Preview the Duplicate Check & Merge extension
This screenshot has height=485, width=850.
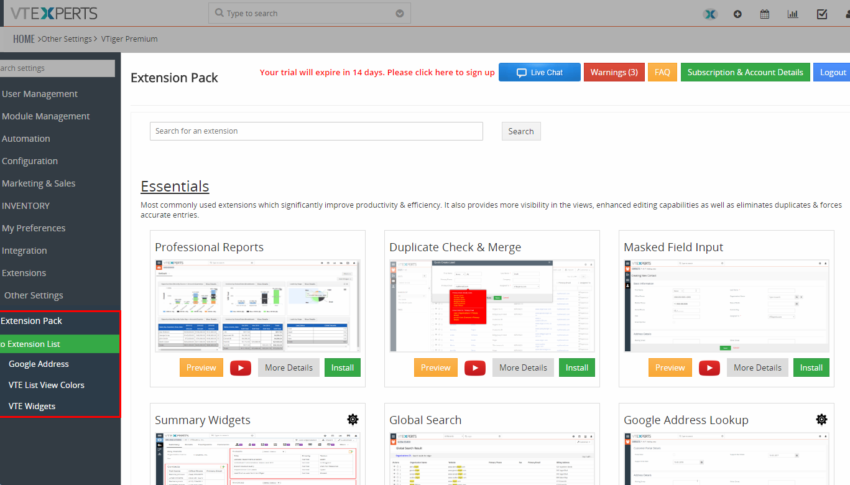click(x=435, y=367)
